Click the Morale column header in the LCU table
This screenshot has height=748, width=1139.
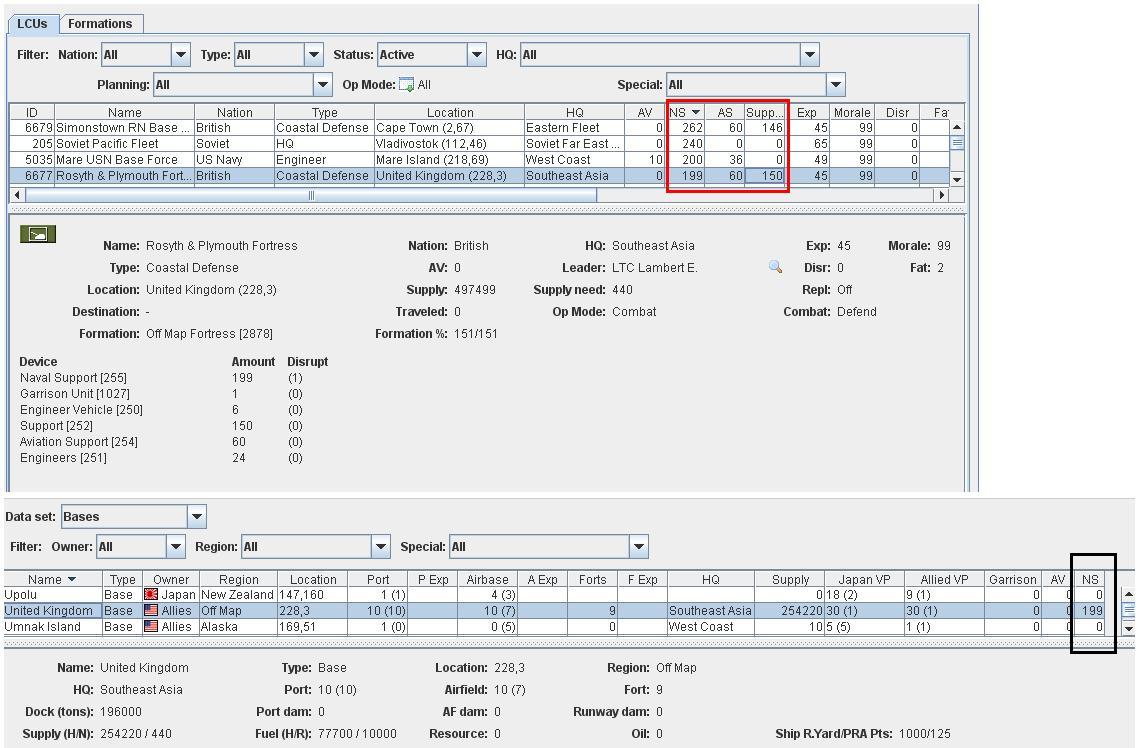851,113
